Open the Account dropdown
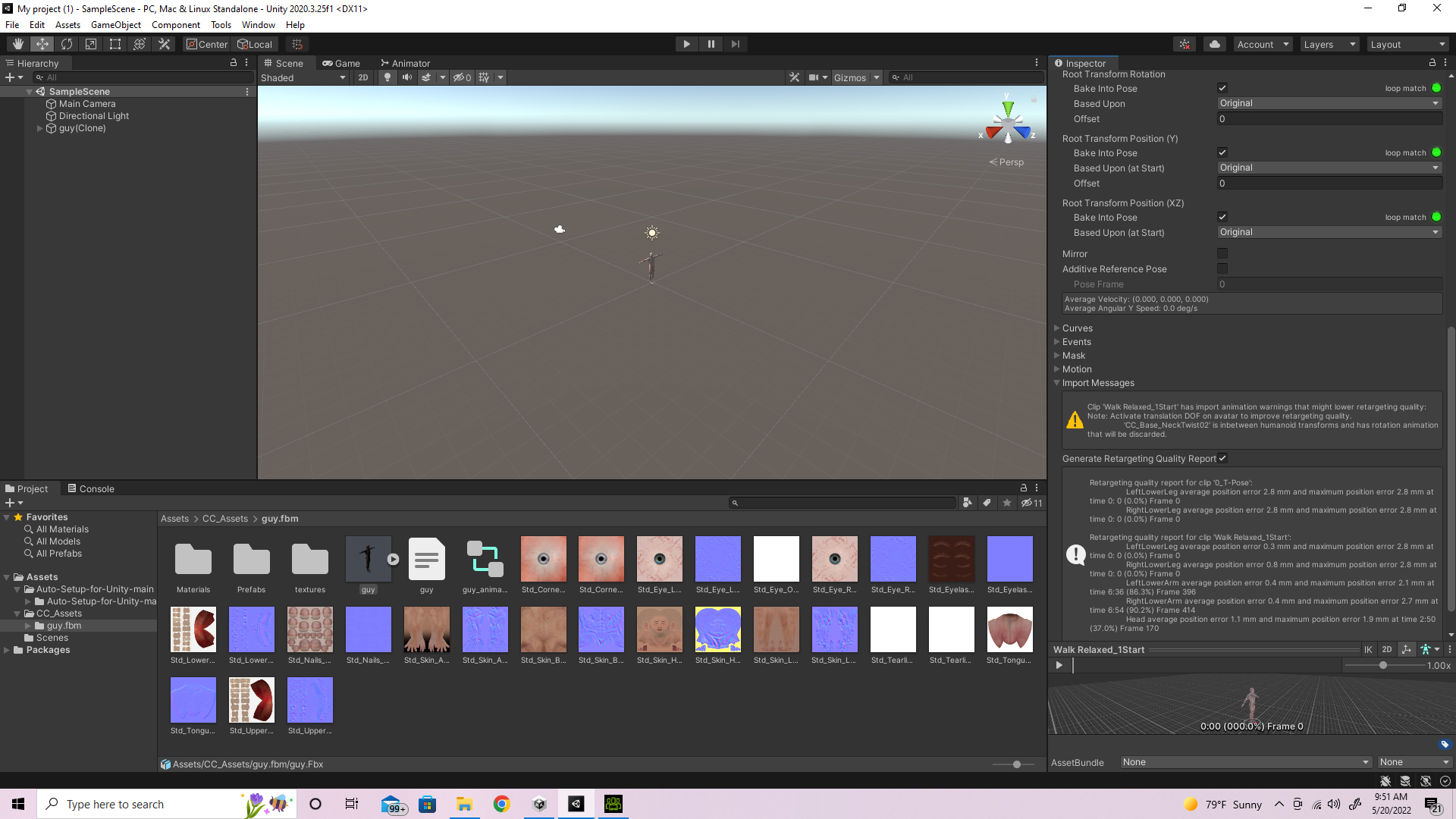This screenshot has width=1456, height=819. 1263,44
